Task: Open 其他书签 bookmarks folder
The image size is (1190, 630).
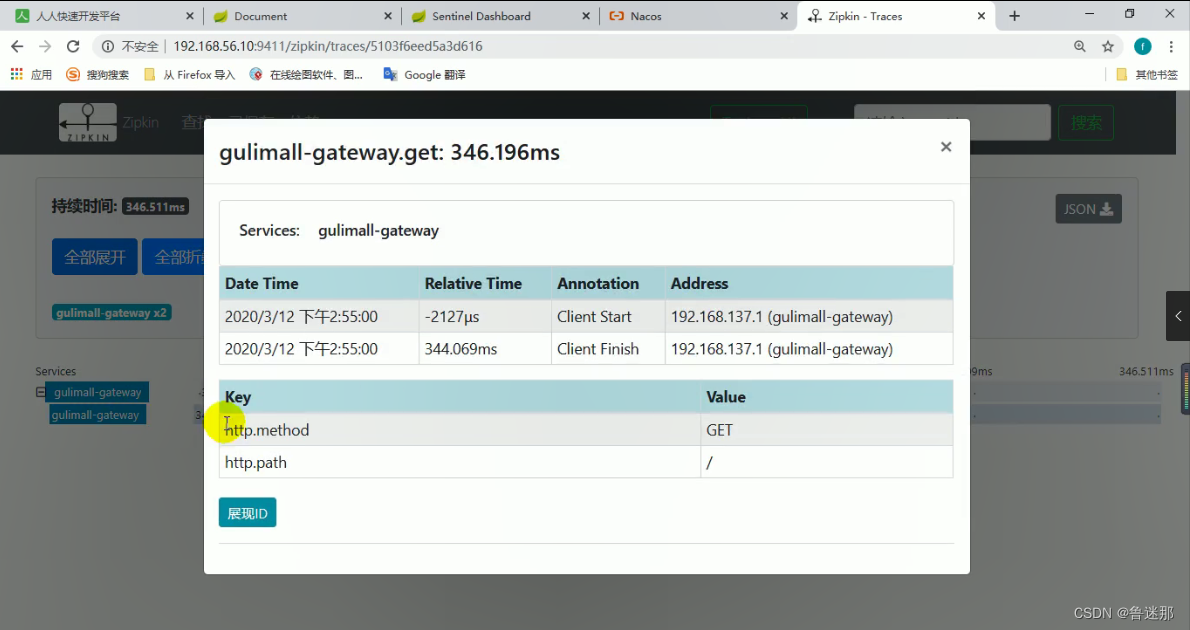Action: tap(1147, 74)
